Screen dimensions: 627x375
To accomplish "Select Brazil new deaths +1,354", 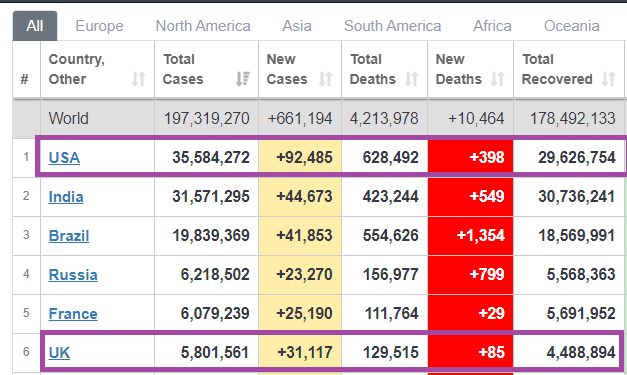I will (x=481, y=235).
